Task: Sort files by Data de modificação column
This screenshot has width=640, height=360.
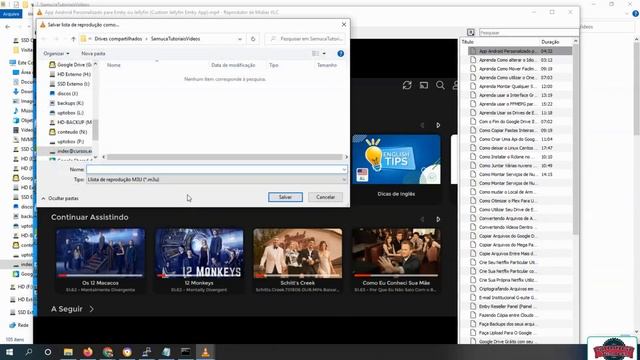Action: 233,65
